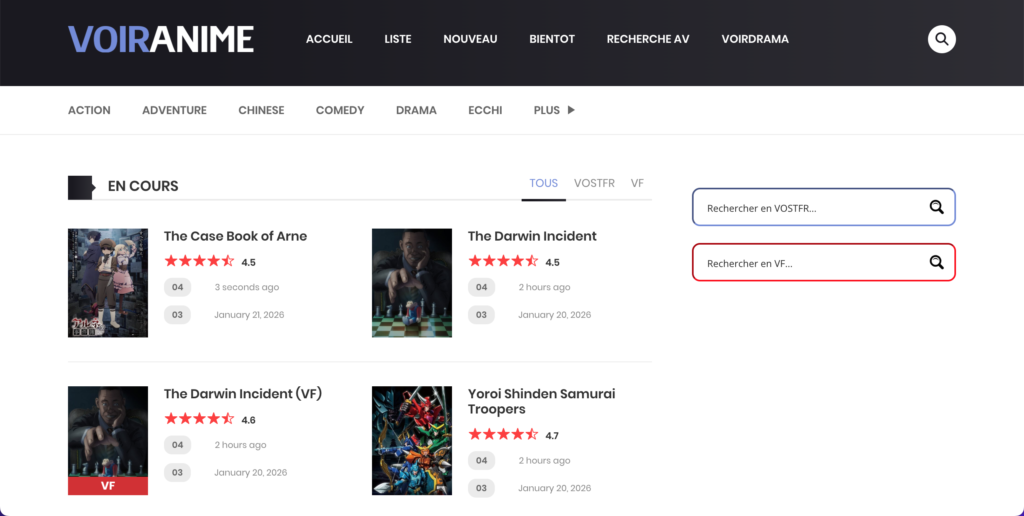Click magnifier icon in VOSTFR search box
The width and height of the screenshot is (1024, 516).
(936, 207)
